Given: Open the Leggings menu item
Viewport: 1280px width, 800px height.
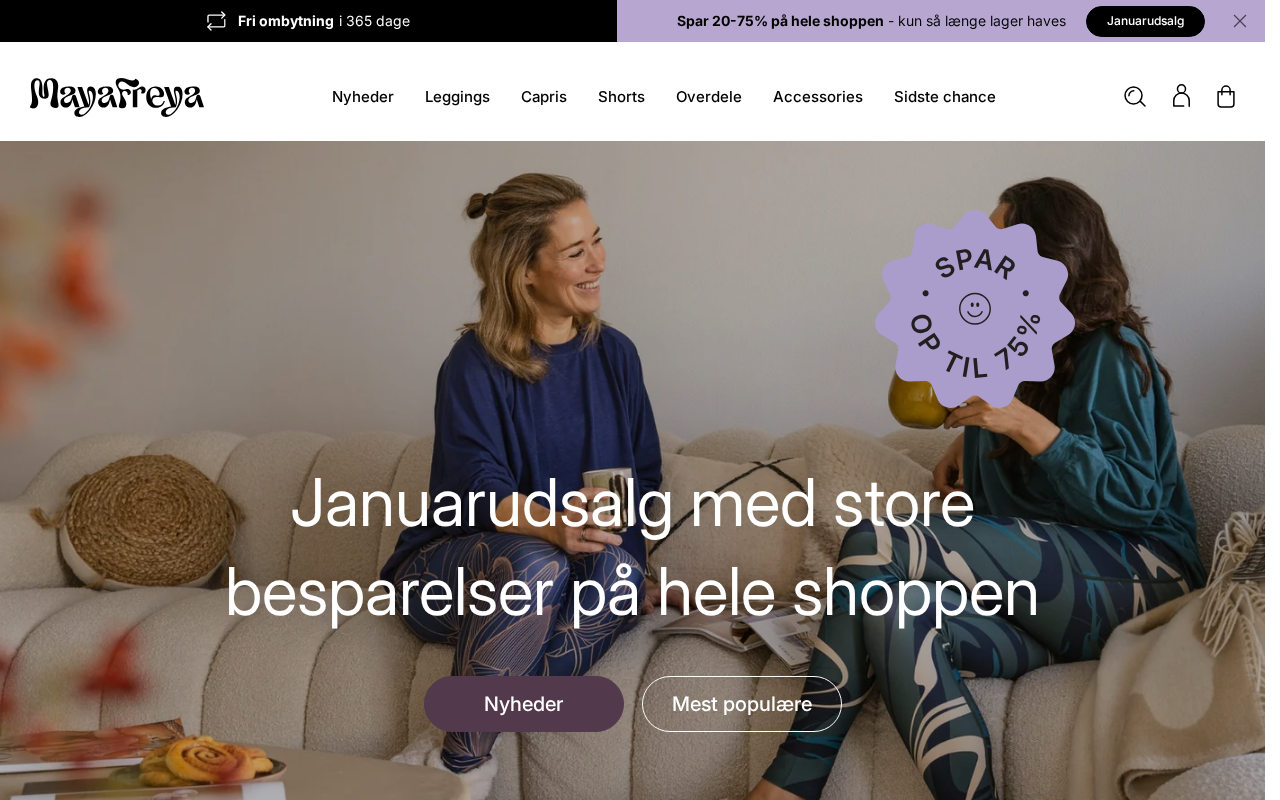Looking at the screenshot, I should point(457,97).
